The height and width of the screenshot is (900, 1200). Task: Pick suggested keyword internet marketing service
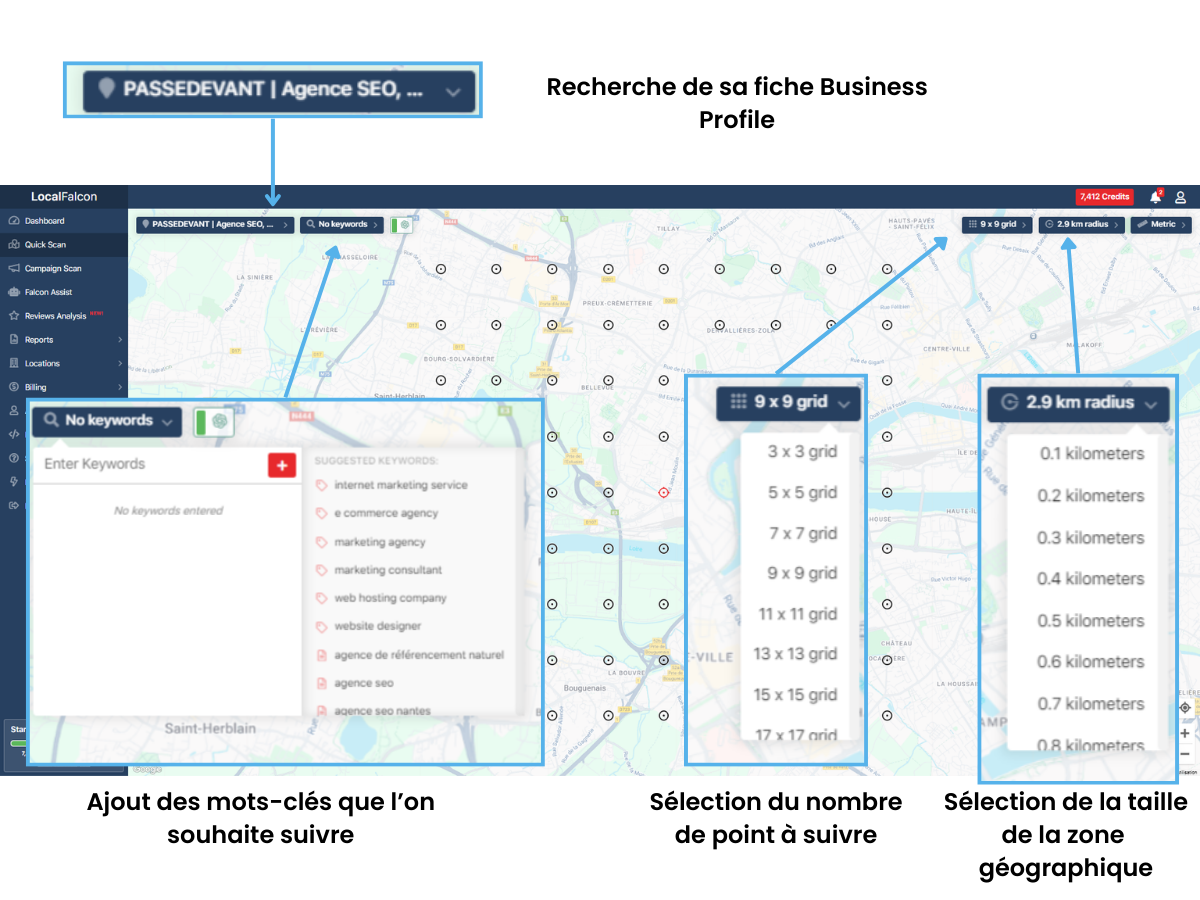pyautogui.click(x=400, y=485)
